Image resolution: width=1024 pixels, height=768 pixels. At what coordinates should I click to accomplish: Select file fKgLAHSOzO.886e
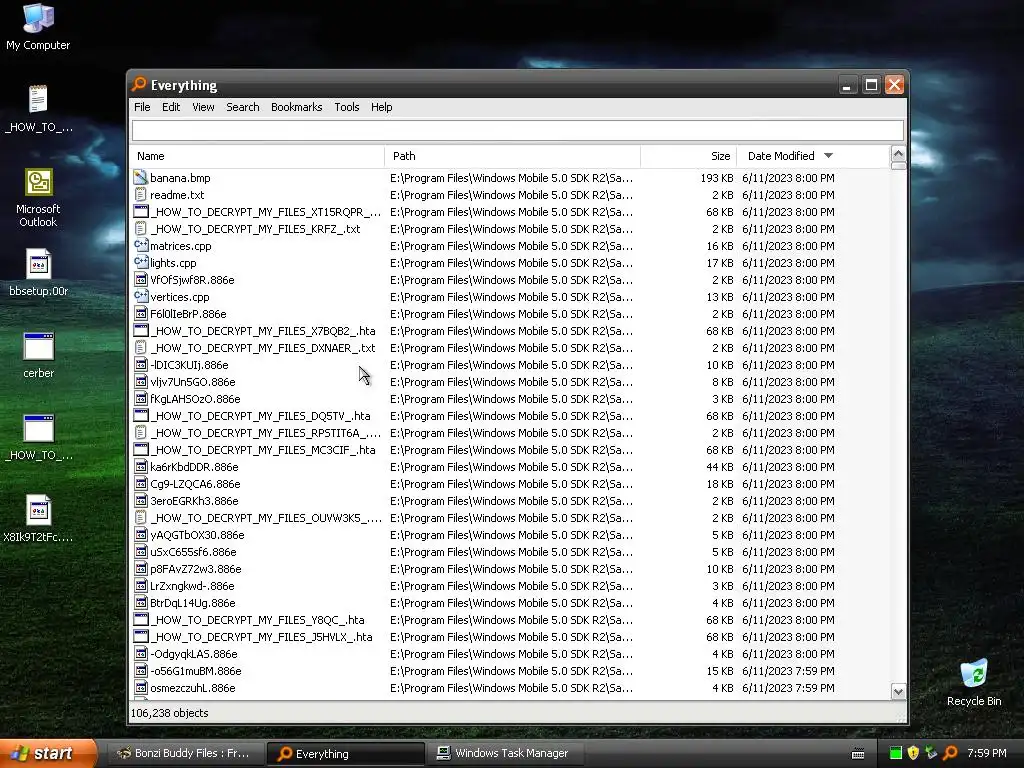(x=195, y=398)
